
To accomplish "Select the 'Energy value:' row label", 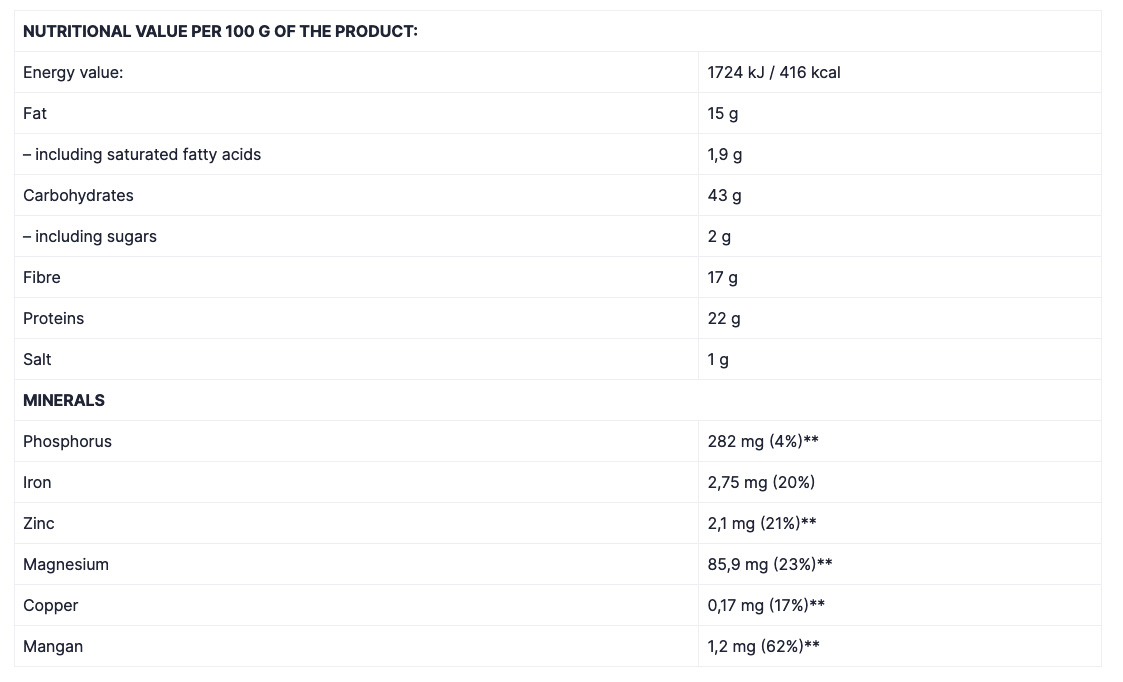I will [x=73, y=73].
